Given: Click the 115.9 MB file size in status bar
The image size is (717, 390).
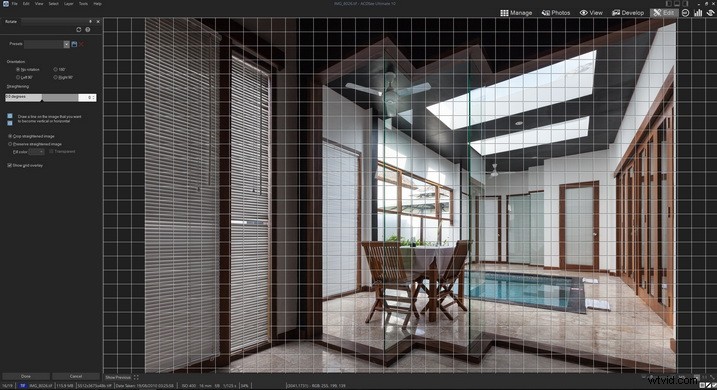Looking at the screenshot, I should point(65,386).
